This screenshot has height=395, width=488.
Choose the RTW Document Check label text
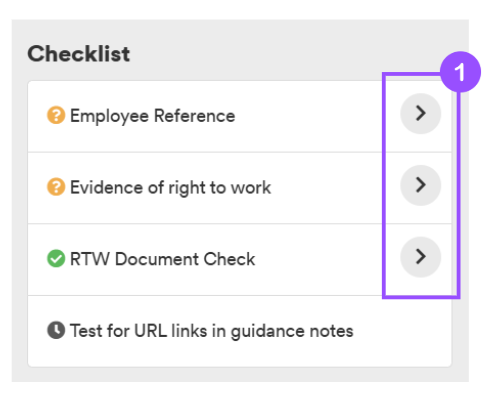coord(162,259)
